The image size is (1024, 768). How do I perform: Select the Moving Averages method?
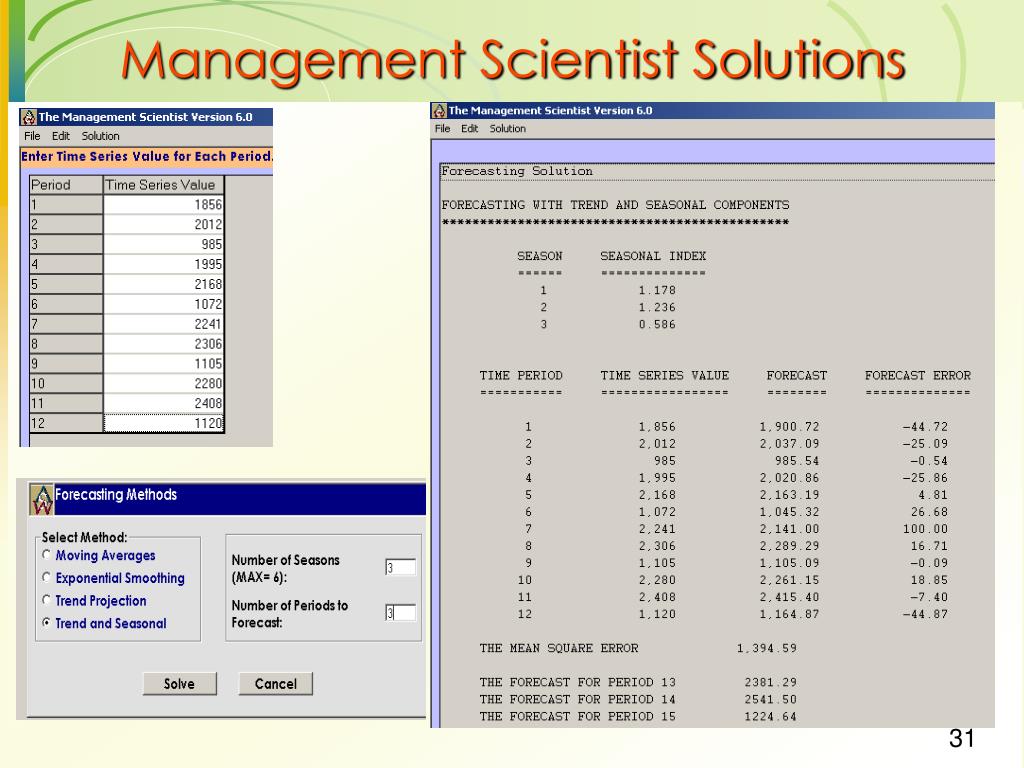[x=46, y=555]
